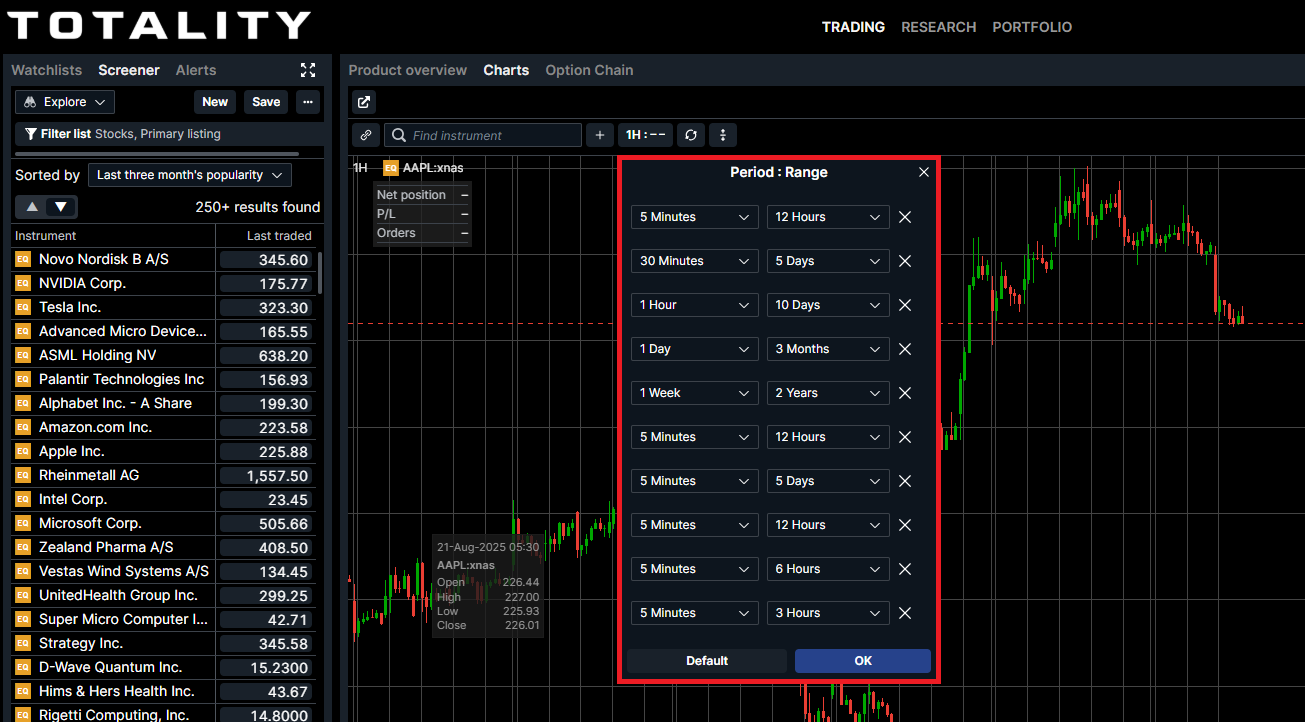
Task: Click the Find instrument search field
Action: tap(483, 135)
